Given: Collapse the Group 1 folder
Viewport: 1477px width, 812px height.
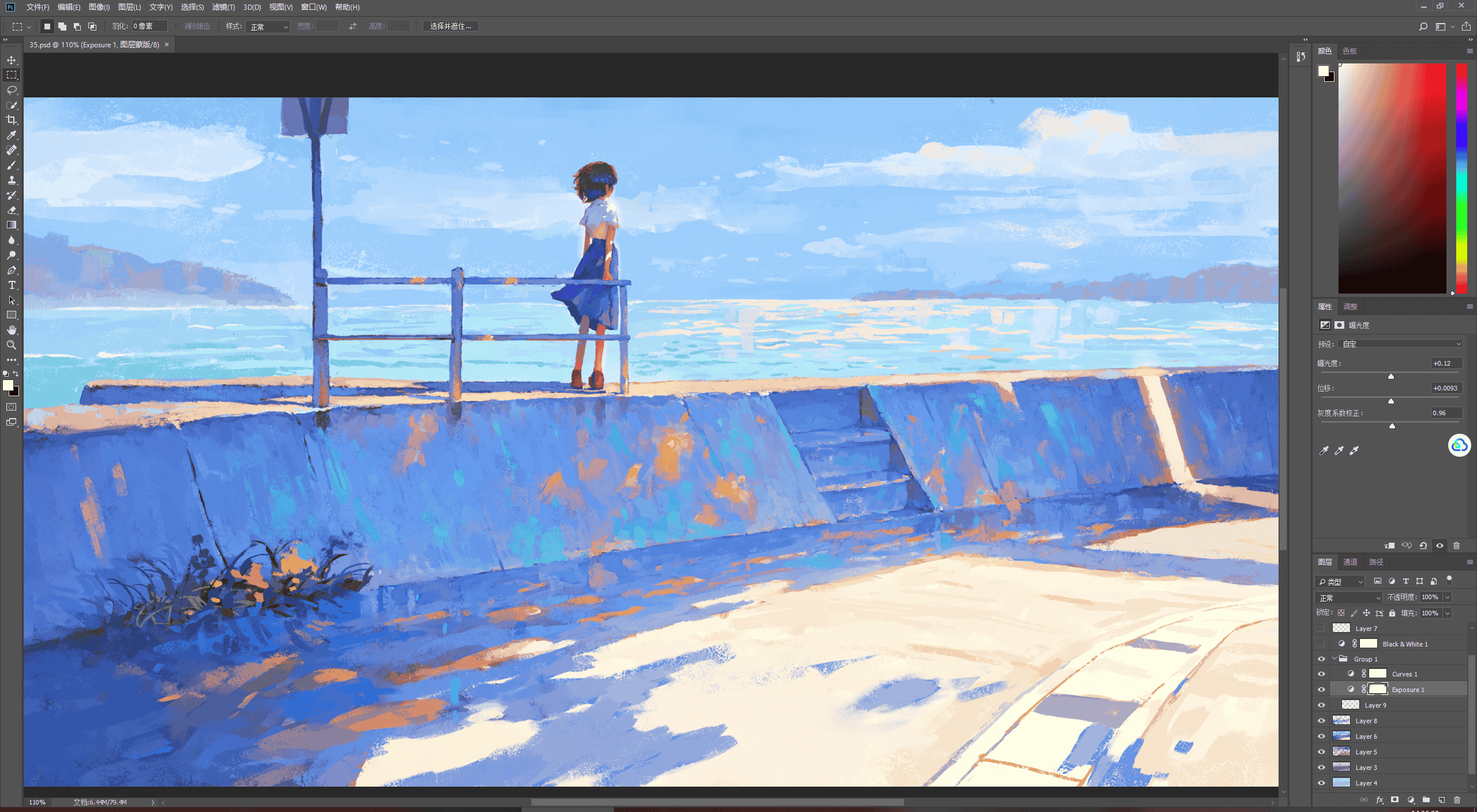Looking at the screenshot, I should (x=1334, y=659).
